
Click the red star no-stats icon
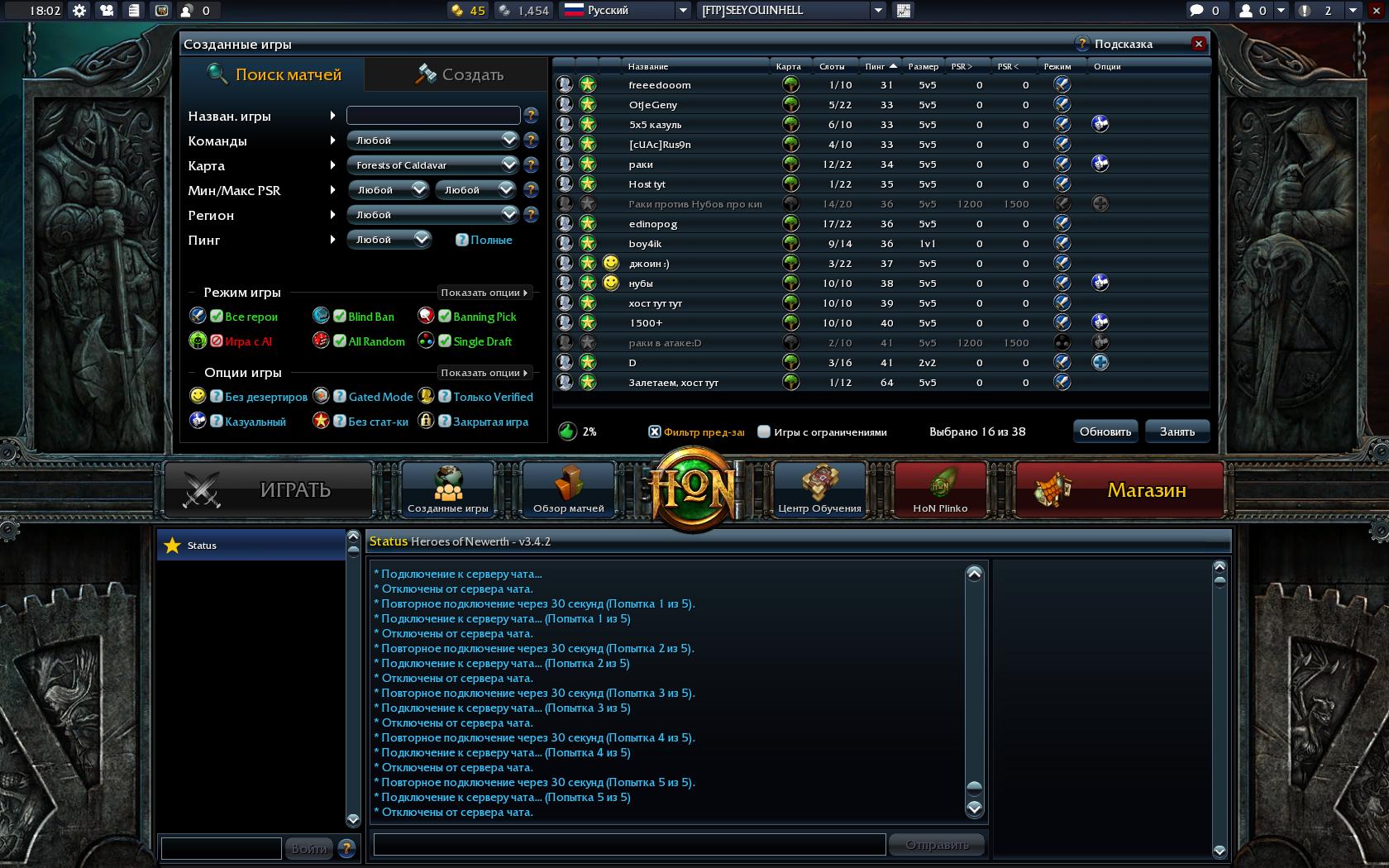pyautogui.click(x=321, y=421)
